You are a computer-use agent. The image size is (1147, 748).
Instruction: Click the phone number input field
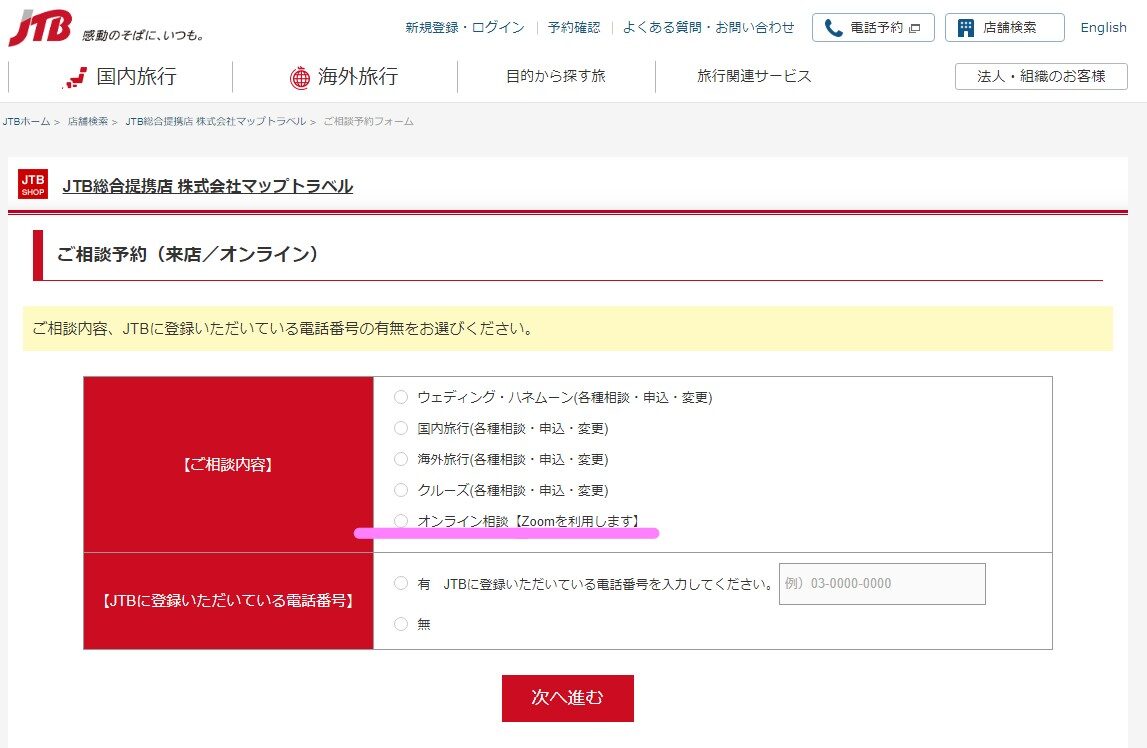(x=881, y=584)
